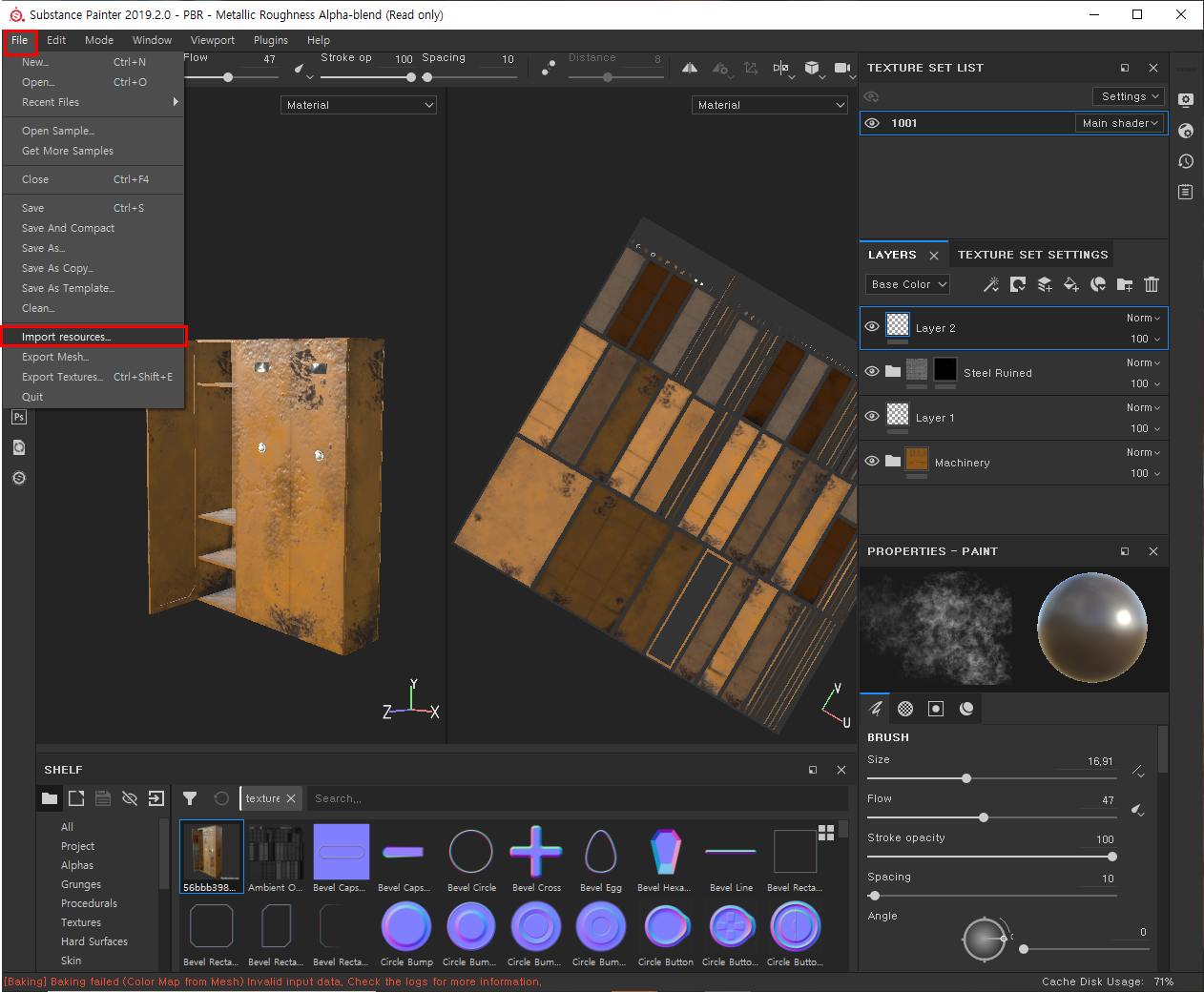Hide the Machinery folder layer

(872, 461)
